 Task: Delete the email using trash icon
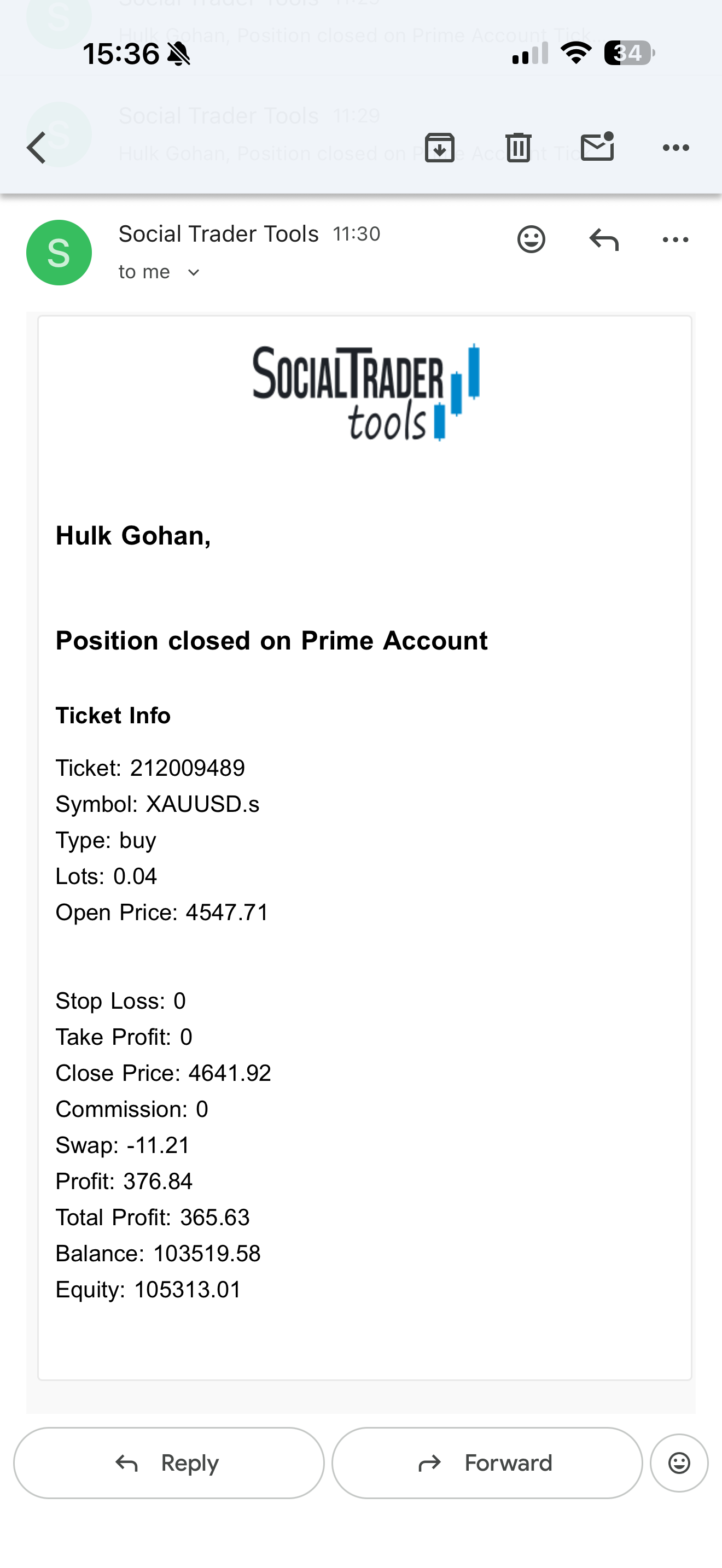point(518,147)
